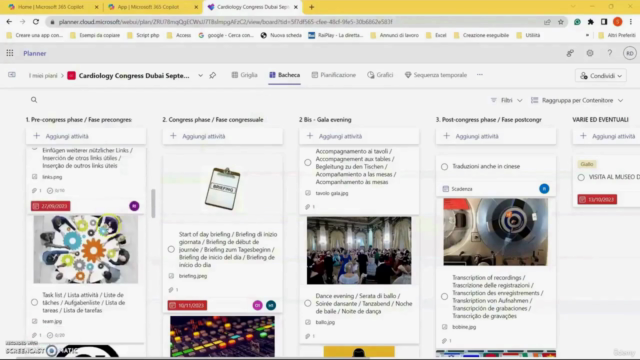Viewport: 640px width, 360px height.
Task: Open the browser side panel icon
Action: click(604, 22)
